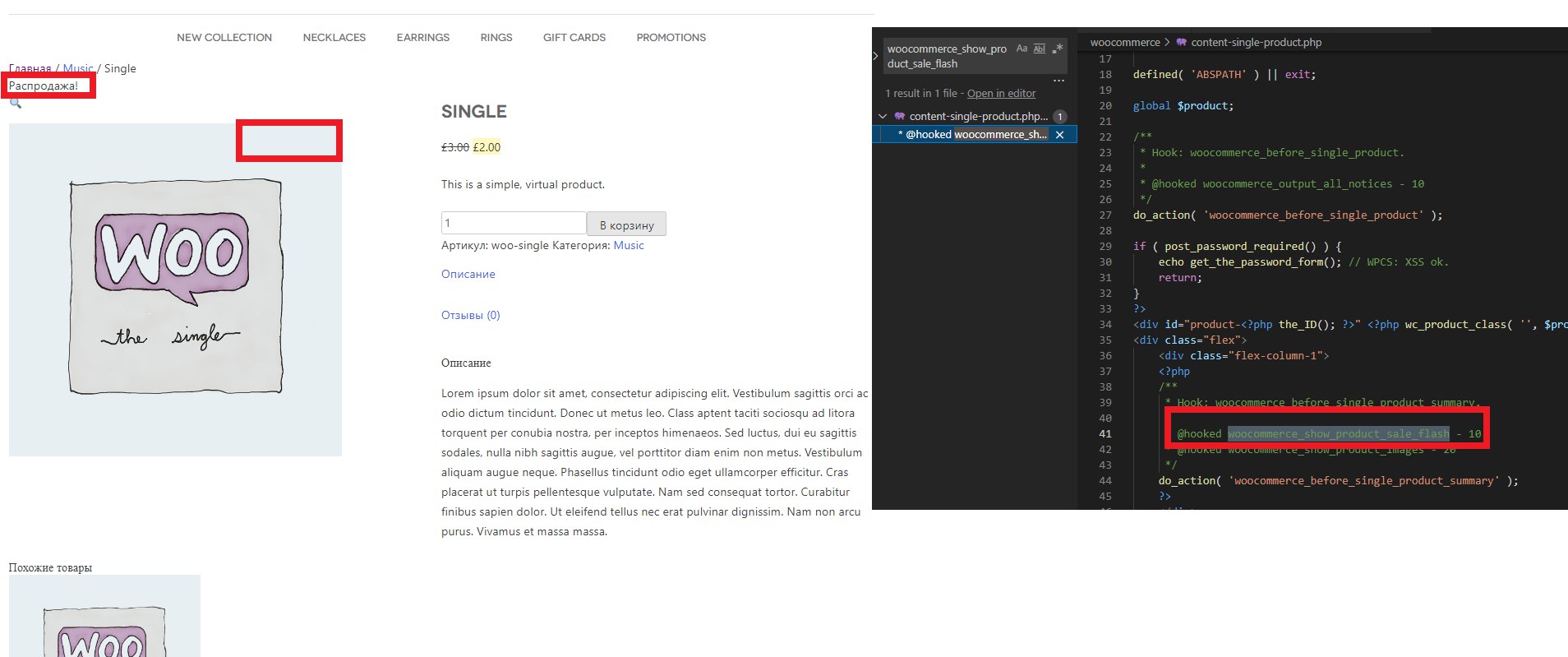The width and height of the screenshot is (1568, 657).
Task: Click the '<div class="flex">' code line
Action: (x=1190, y=340)
